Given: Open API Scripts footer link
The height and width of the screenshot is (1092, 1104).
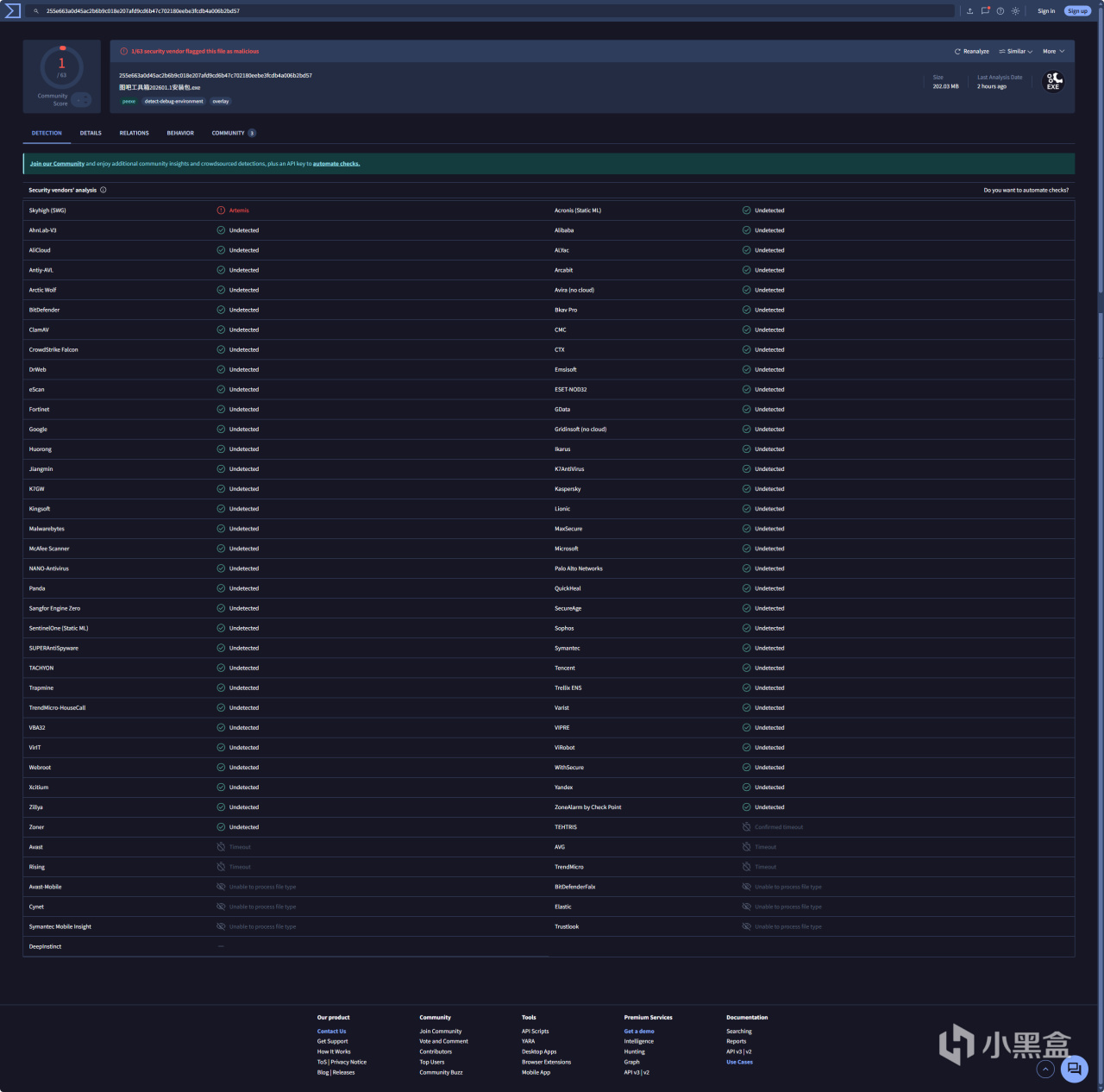Looking at the screenshot, I should pyautogui.click(x=535, y=1032).
